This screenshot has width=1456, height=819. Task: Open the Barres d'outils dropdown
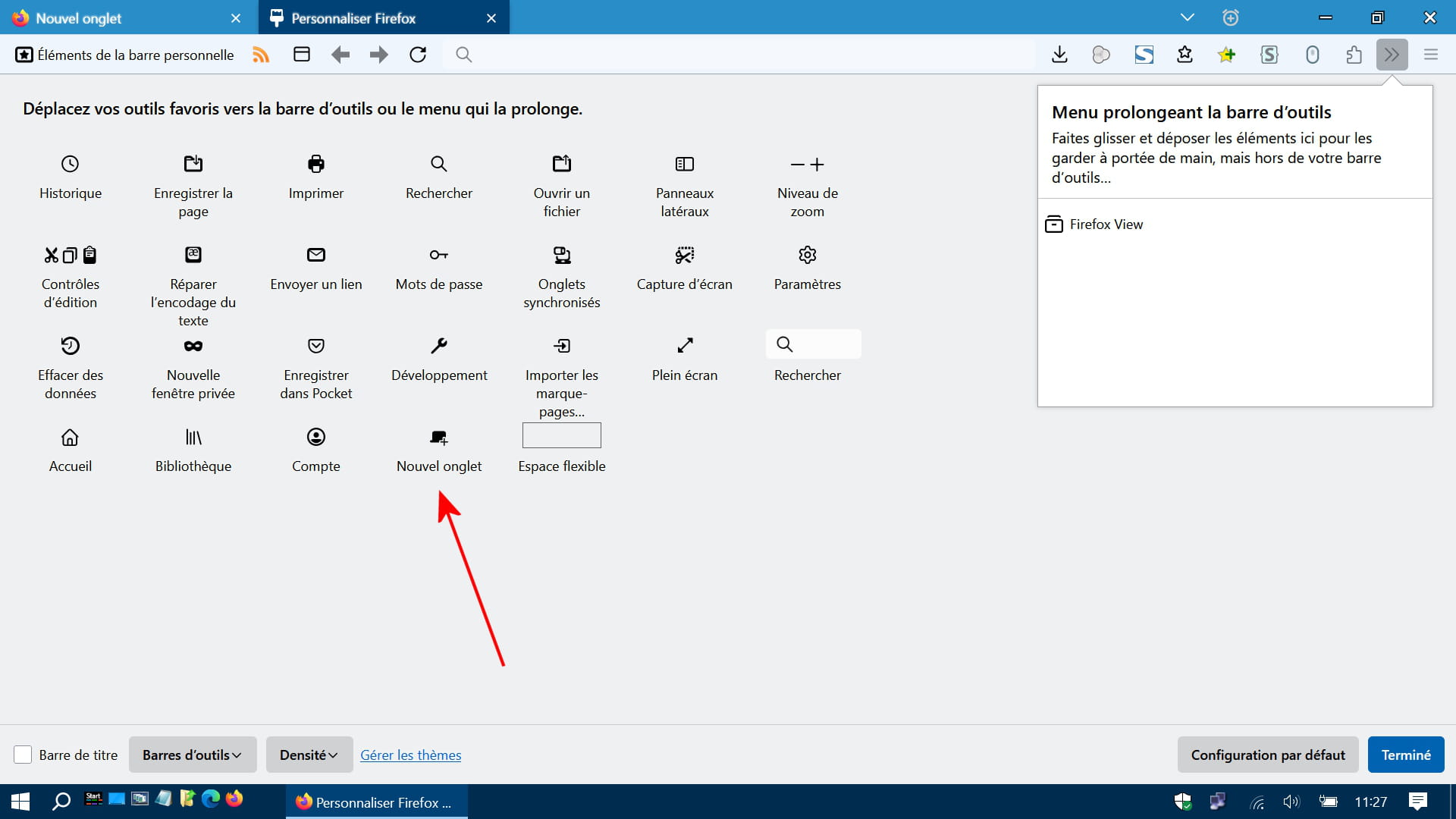pyautogui.click(x=193, y=755)
